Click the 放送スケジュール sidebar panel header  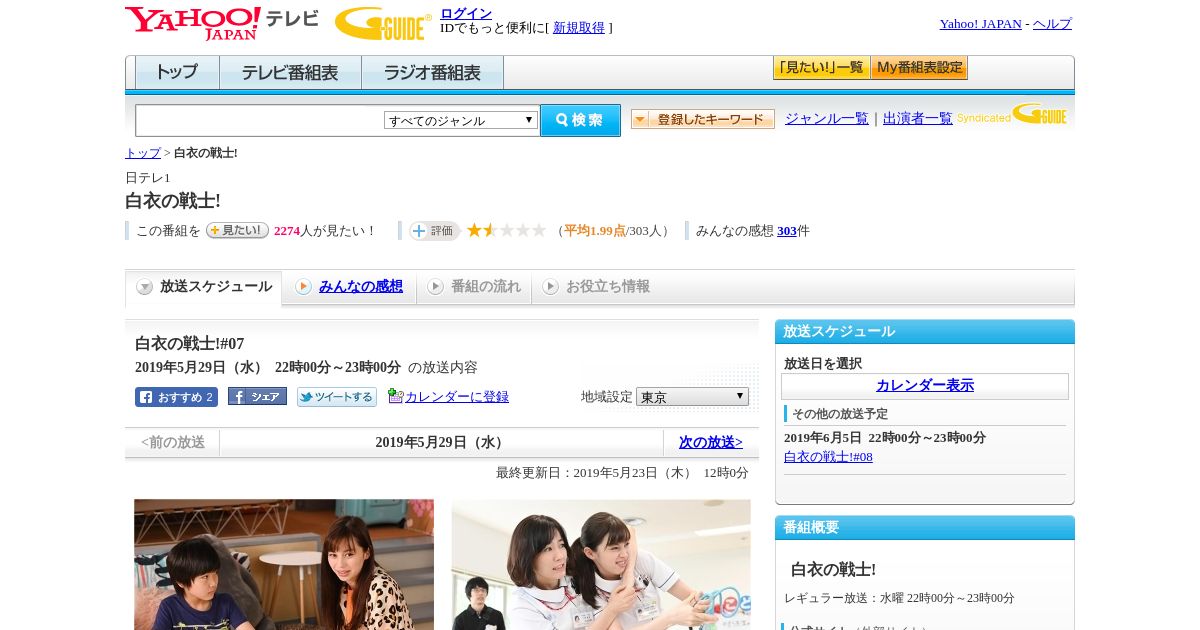pos(925,332)
